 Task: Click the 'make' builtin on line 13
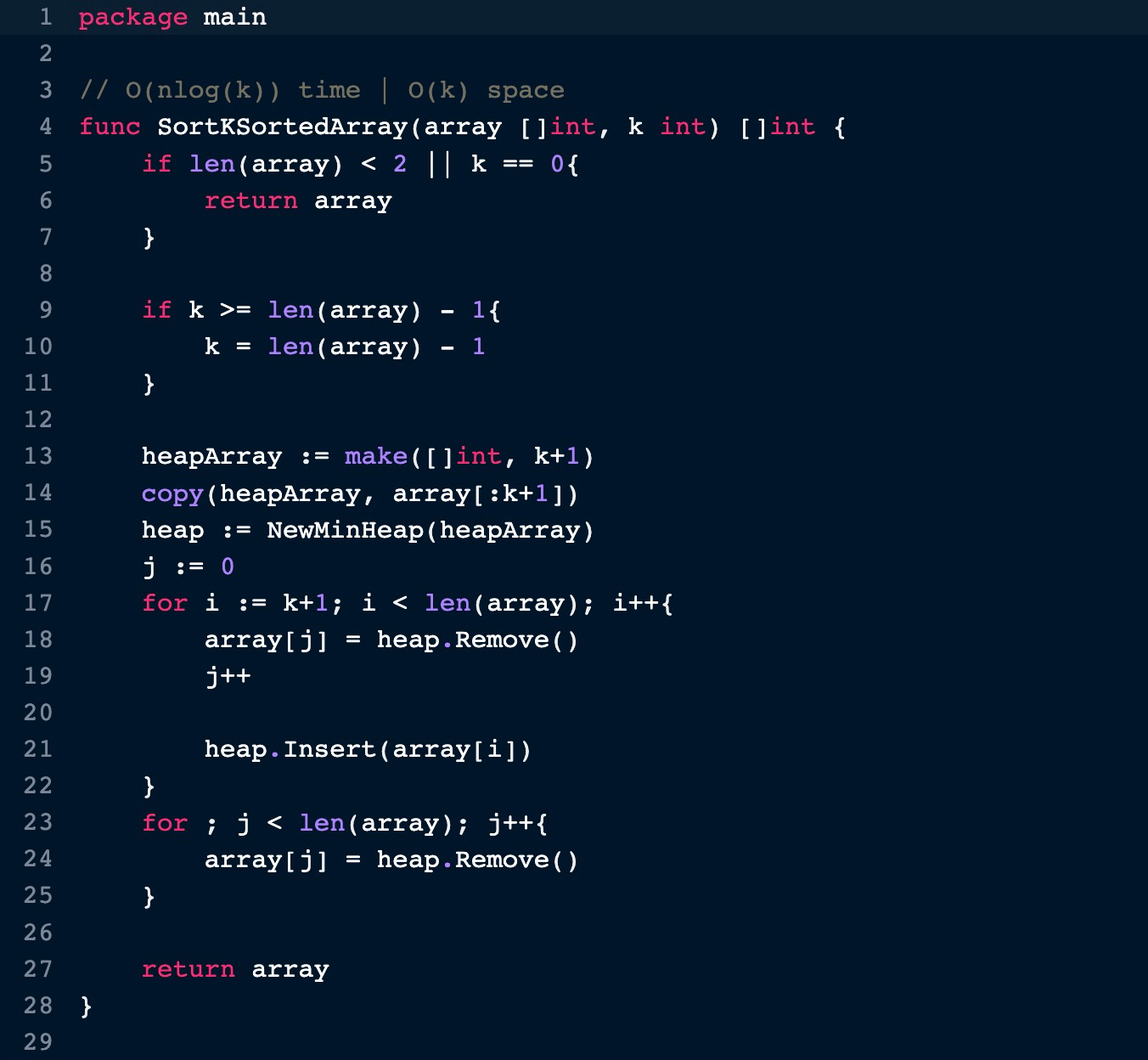coord(375,456)
